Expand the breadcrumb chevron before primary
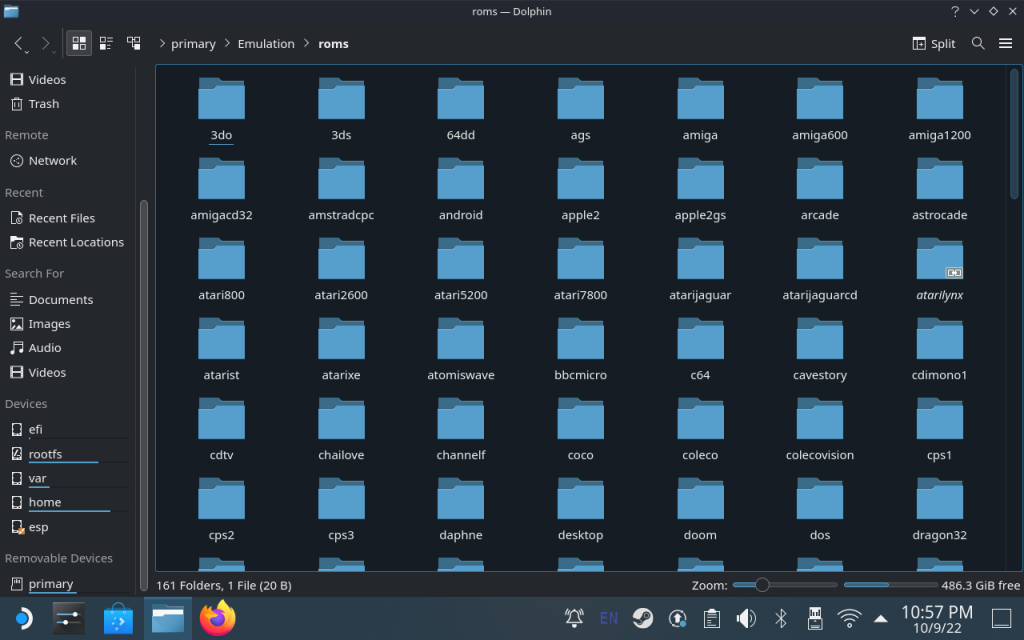The image size is (1024, 640). [162, 44]
